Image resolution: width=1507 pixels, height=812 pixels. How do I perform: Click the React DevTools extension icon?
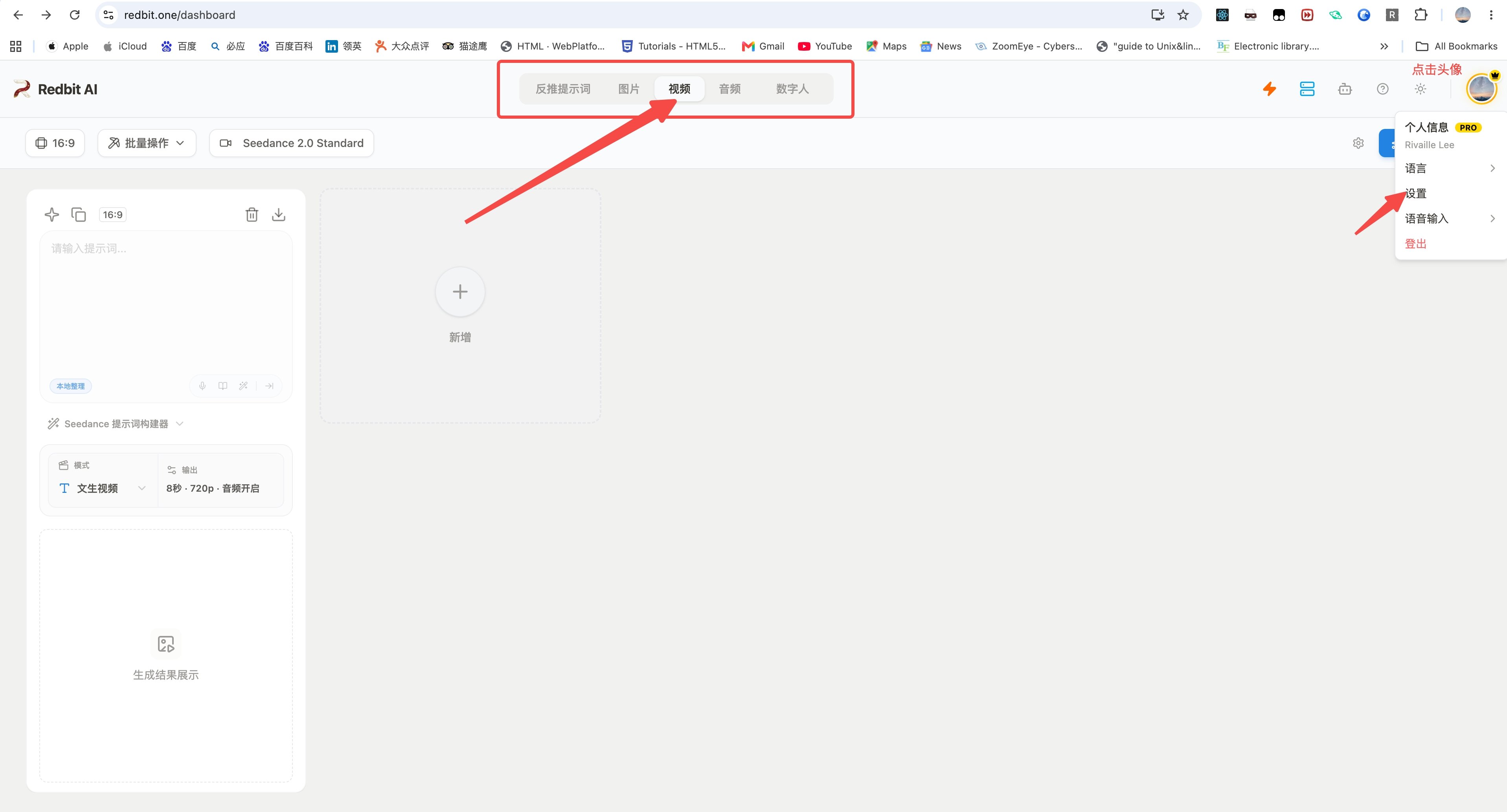(x=1222, y=15)
